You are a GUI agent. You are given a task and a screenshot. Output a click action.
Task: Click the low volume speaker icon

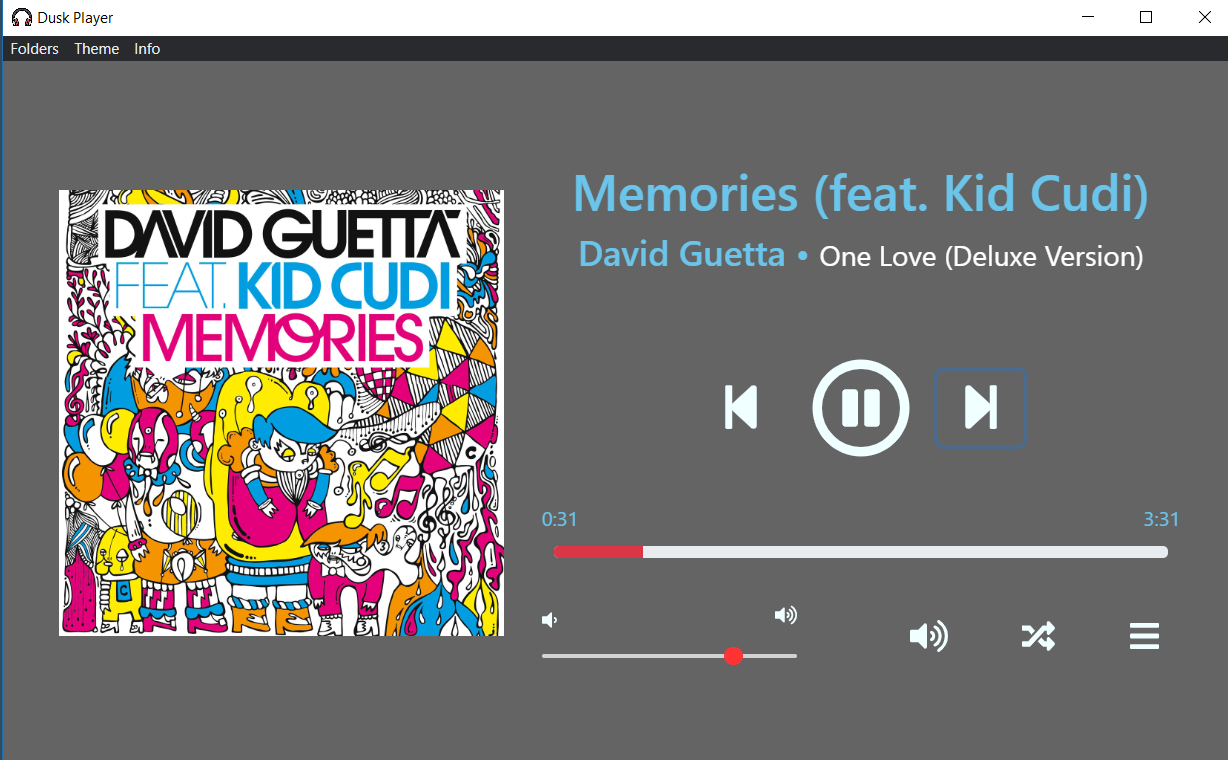pyautogui.click(x=549, y=620)
